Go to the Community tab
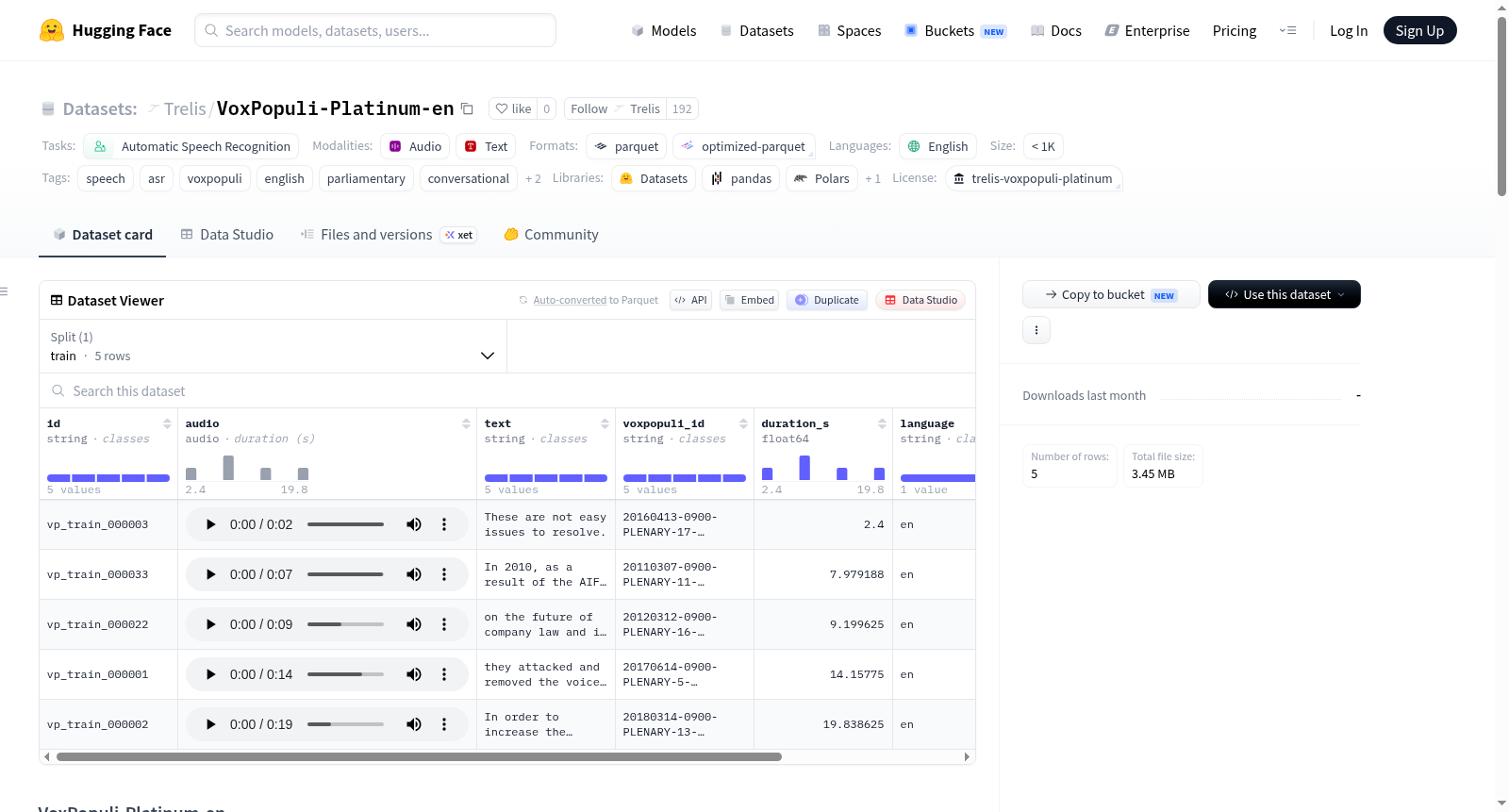This screenshot has width=1509, height=812. [552, 235]
